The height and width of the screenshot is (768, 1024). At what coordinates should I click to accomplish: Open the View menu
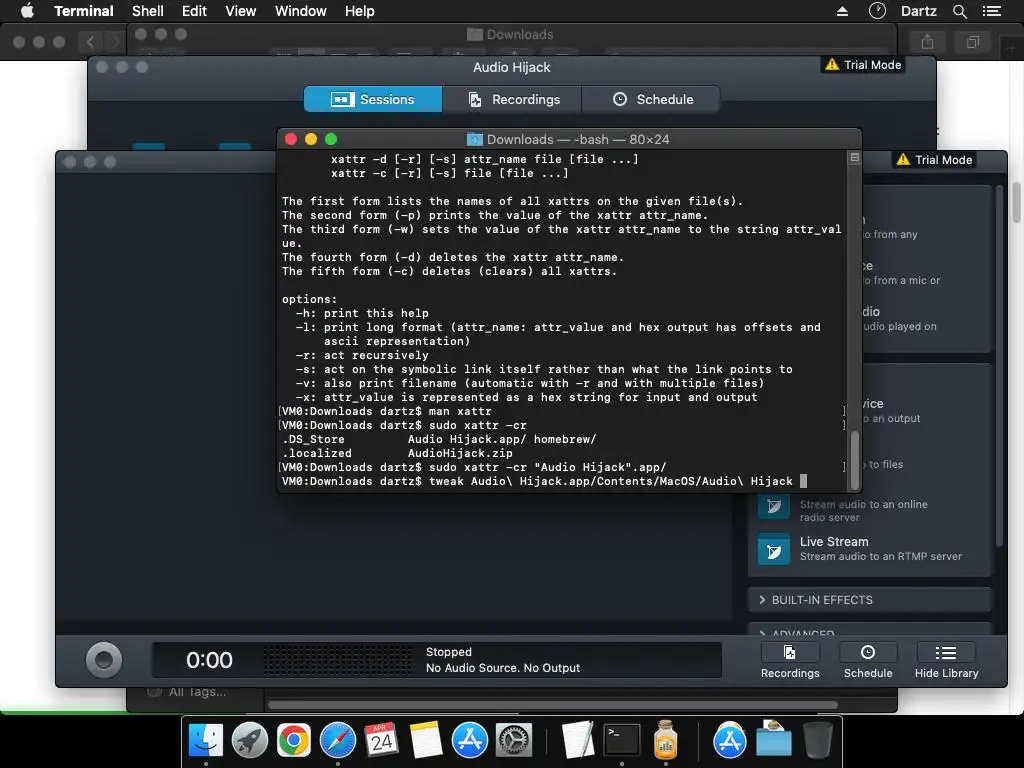(240, 11)
